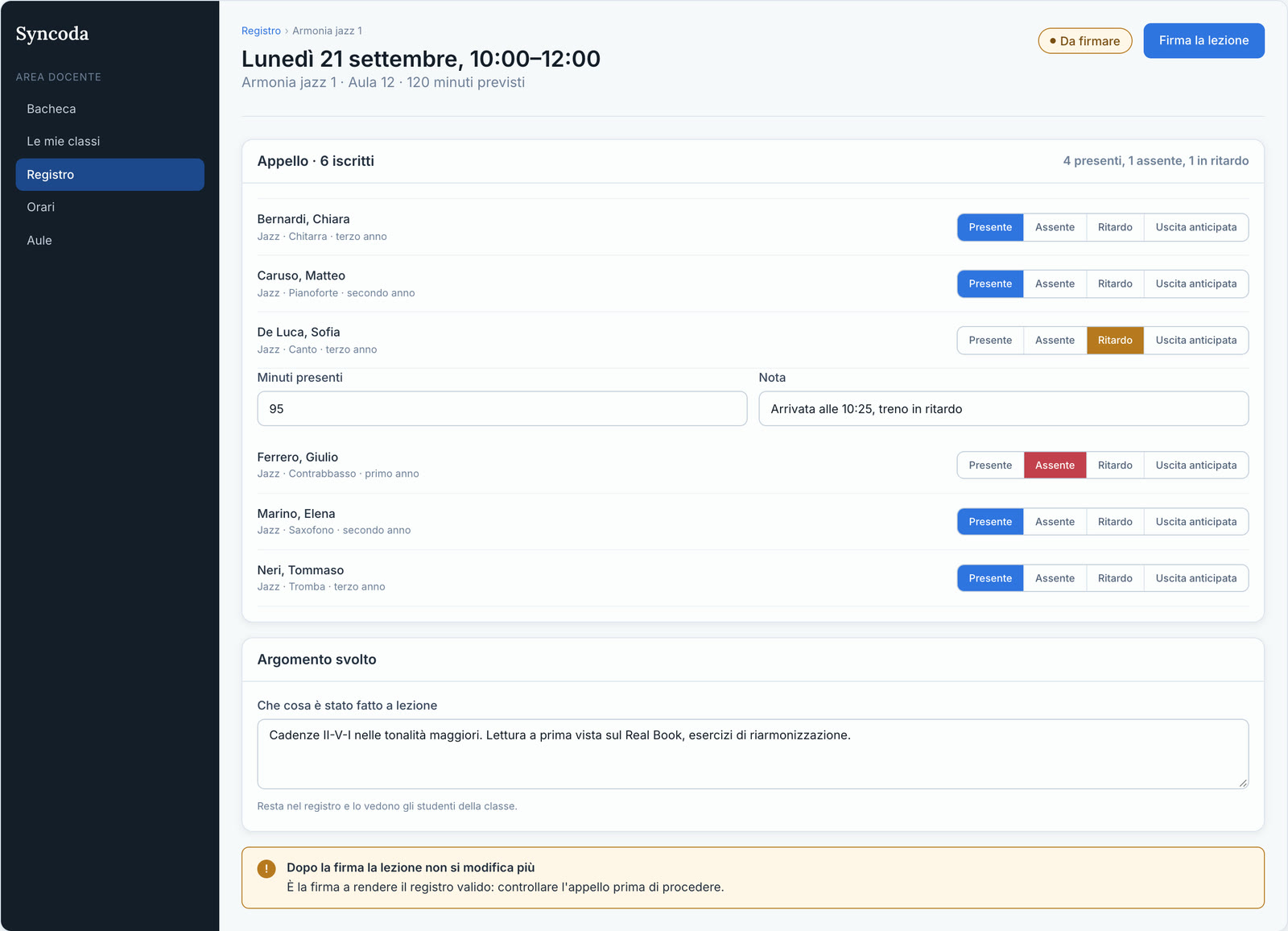Mark Bernardi, Chiara as Presente
Screen dimensions: 1288x931
pos(990,227)
